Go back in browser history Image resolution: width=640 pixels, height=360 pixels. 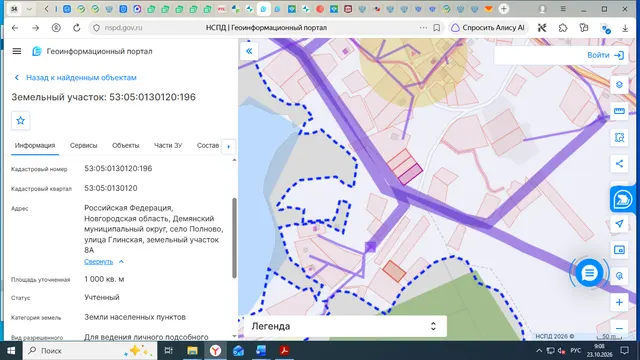point(15,28)
